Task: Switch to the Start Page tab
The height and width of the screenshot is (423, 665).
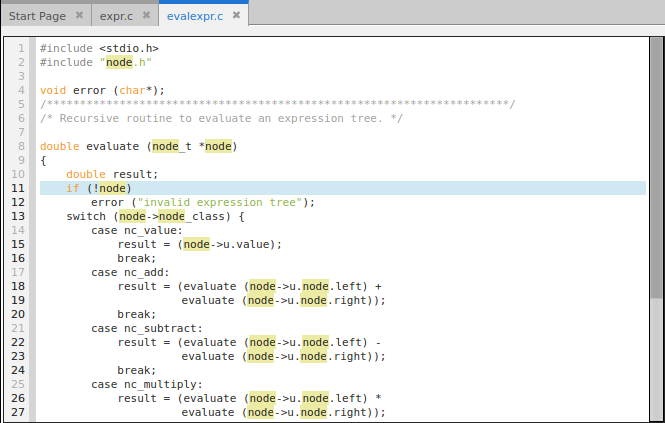Action: point(39,17)
